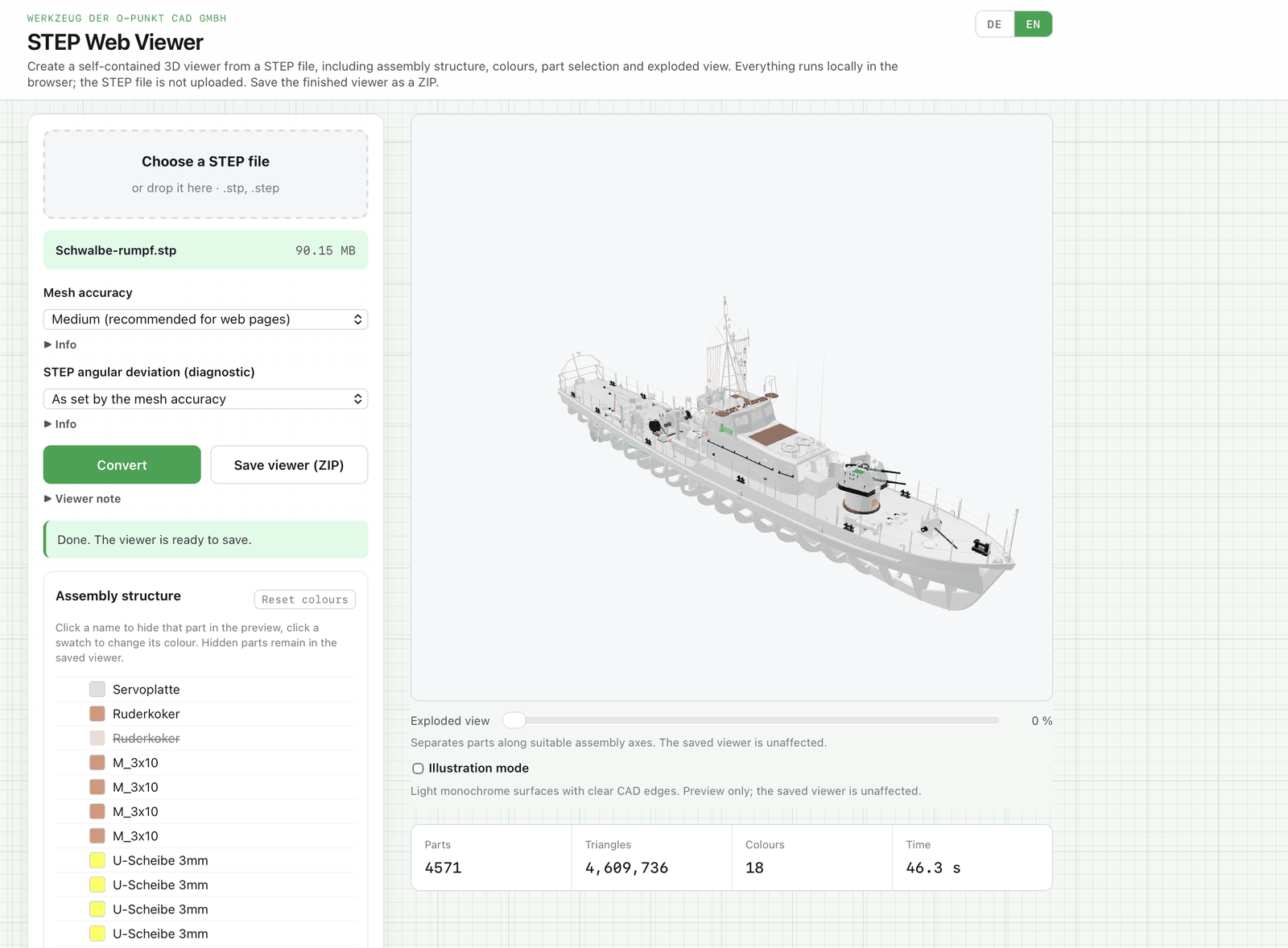Image resolution: width=1288 pixels, height=948 pixels.
Task: Click Save viewer (ZIP) button
Action: click(289, 464)
